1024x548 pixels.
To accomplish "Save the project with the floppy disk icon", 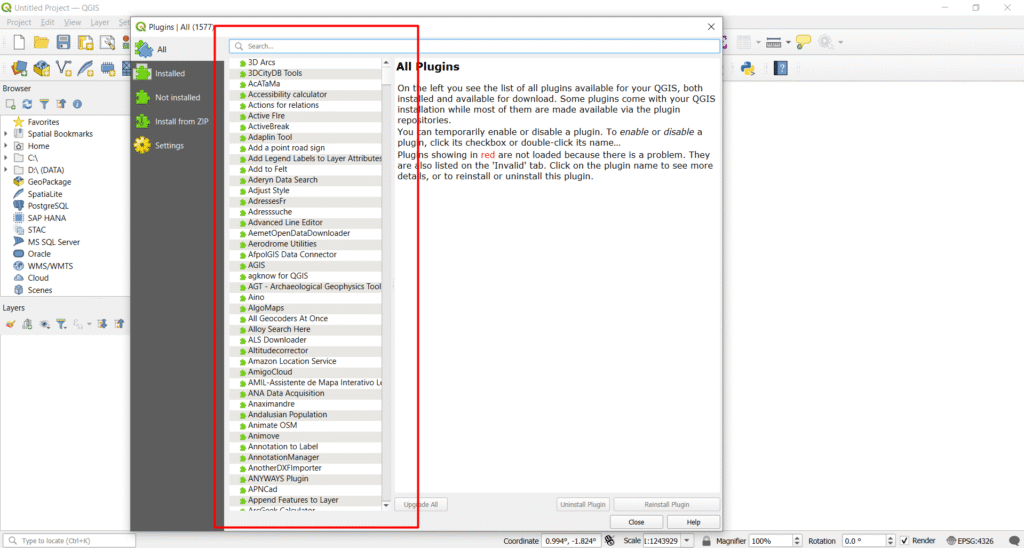I will click(63, 43).
